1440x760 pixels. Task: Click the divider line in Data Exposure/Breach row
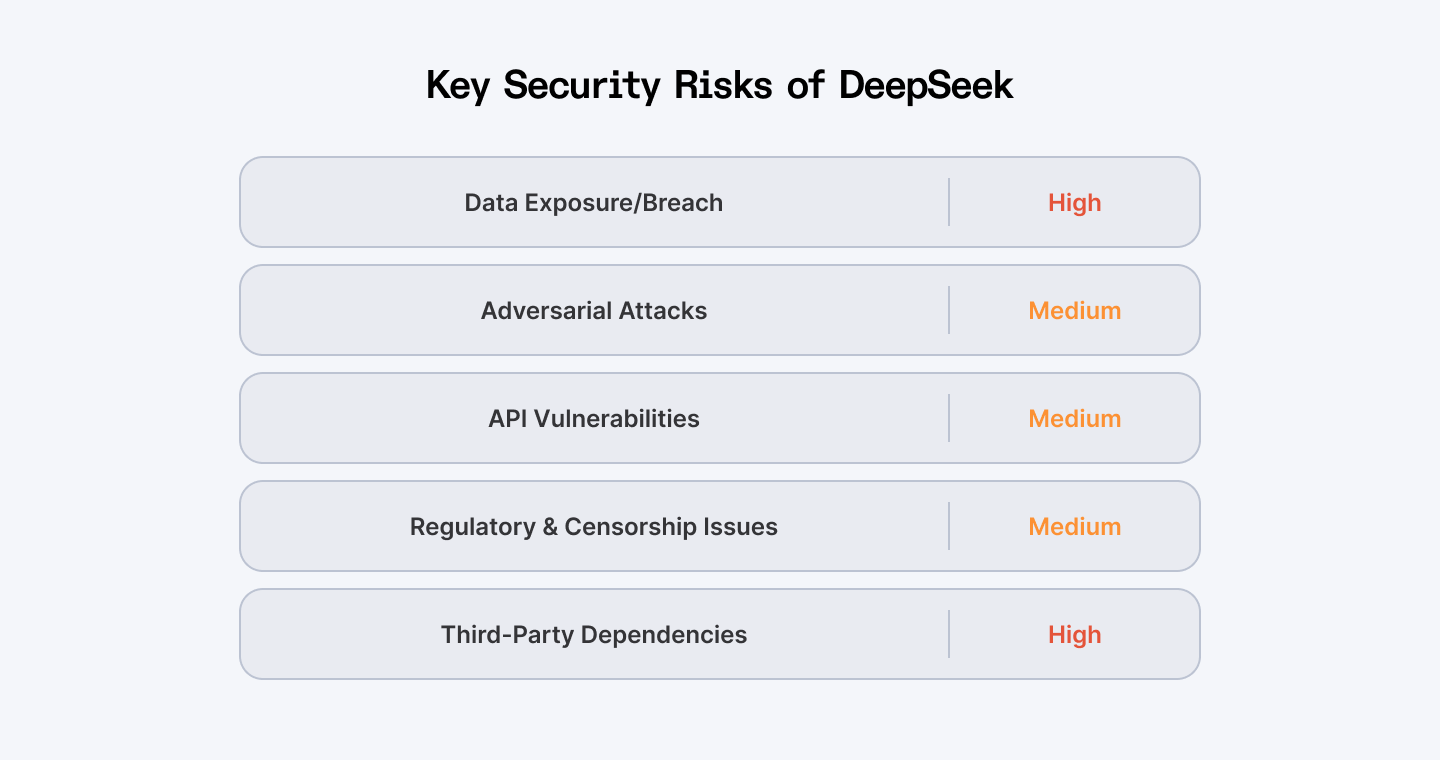click(949, 202)
